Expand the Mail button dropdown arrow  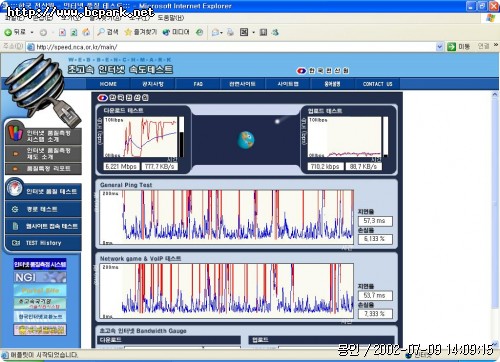coord(221,33)
